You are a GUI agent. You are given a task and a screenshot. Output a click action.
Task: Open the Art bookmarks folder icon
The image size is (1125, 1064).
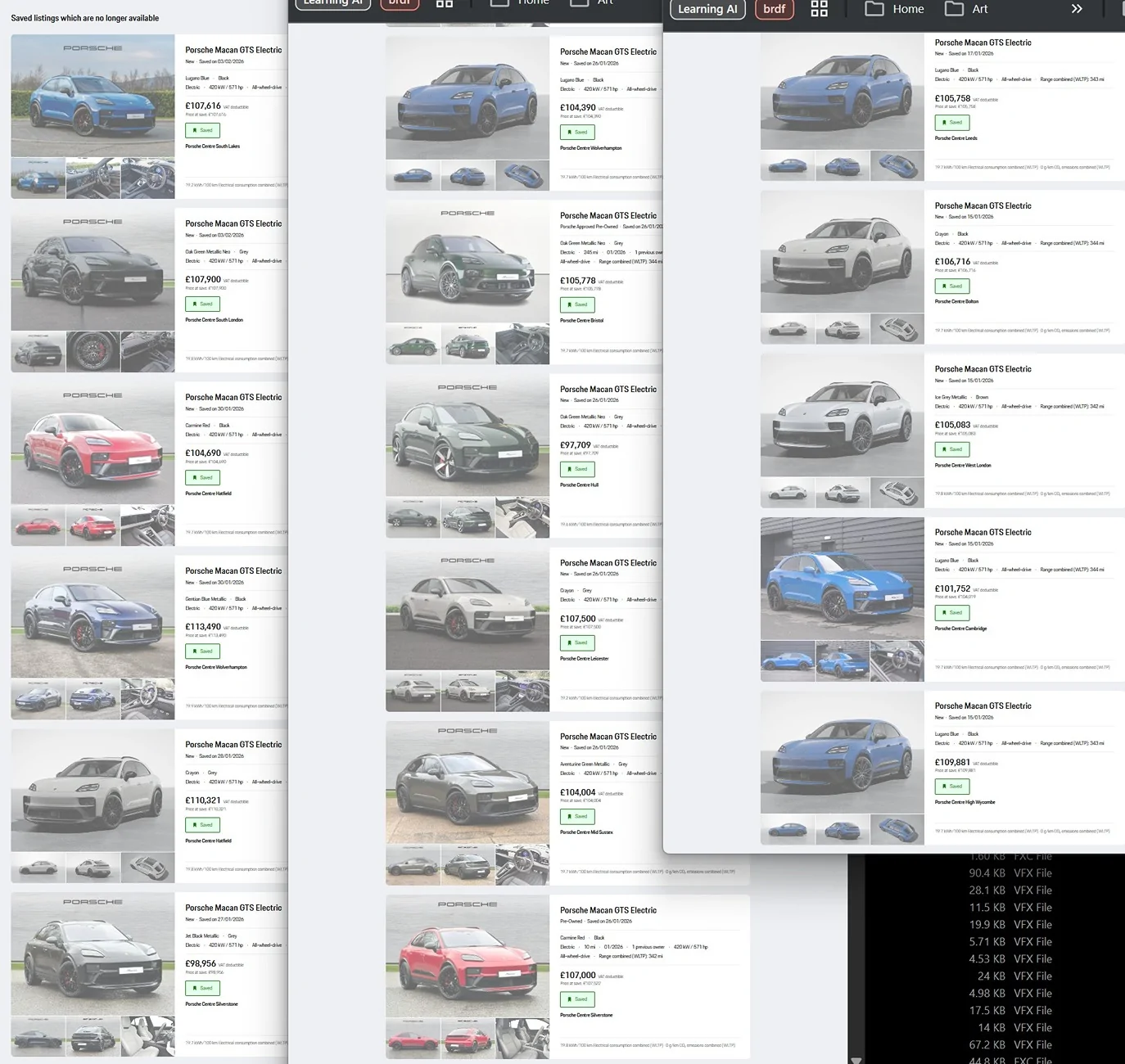click(x=954, y=9)
